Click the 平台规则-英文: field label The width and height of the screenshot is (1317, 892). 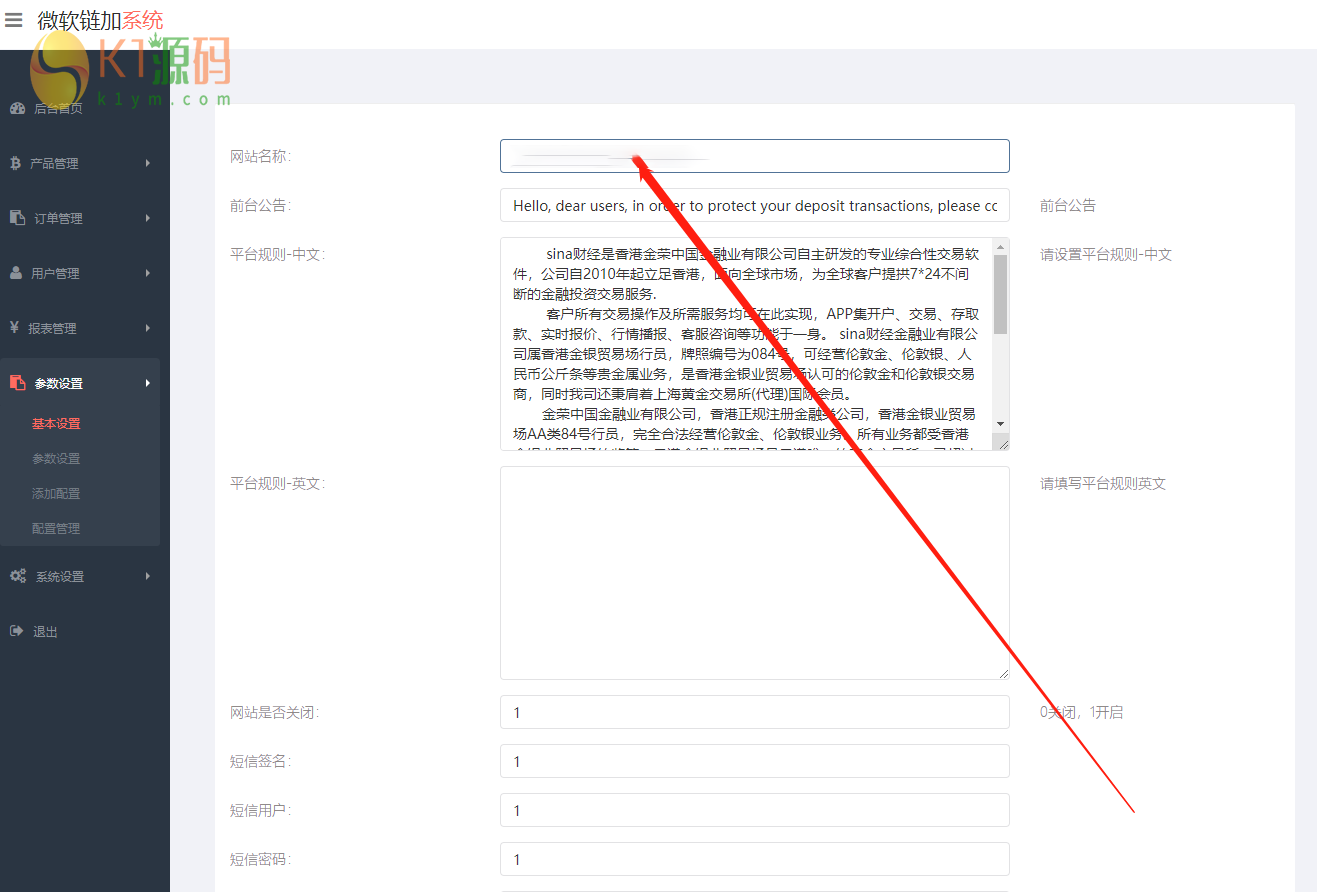click(x=277, y=483)
